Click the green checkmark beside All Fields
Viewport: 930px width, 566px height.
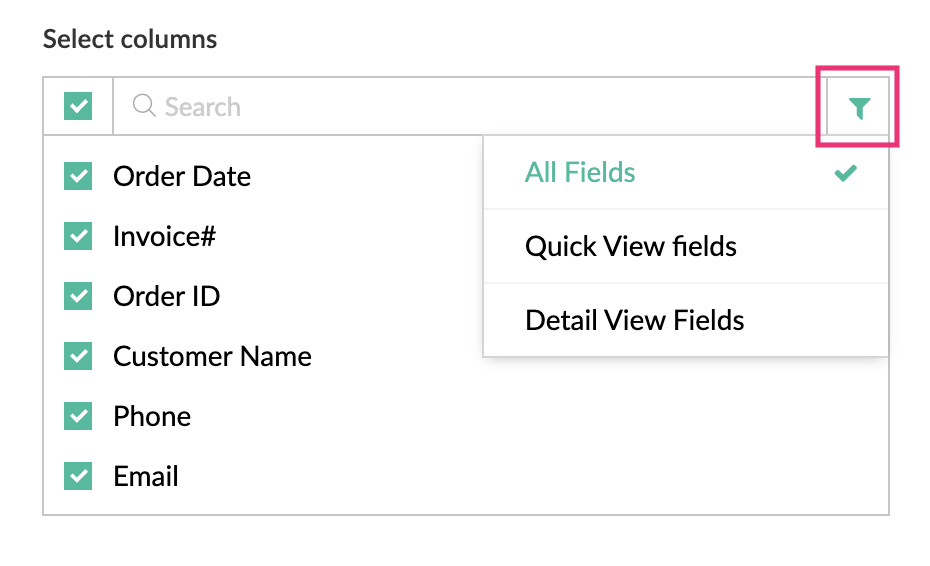(846, 173)
